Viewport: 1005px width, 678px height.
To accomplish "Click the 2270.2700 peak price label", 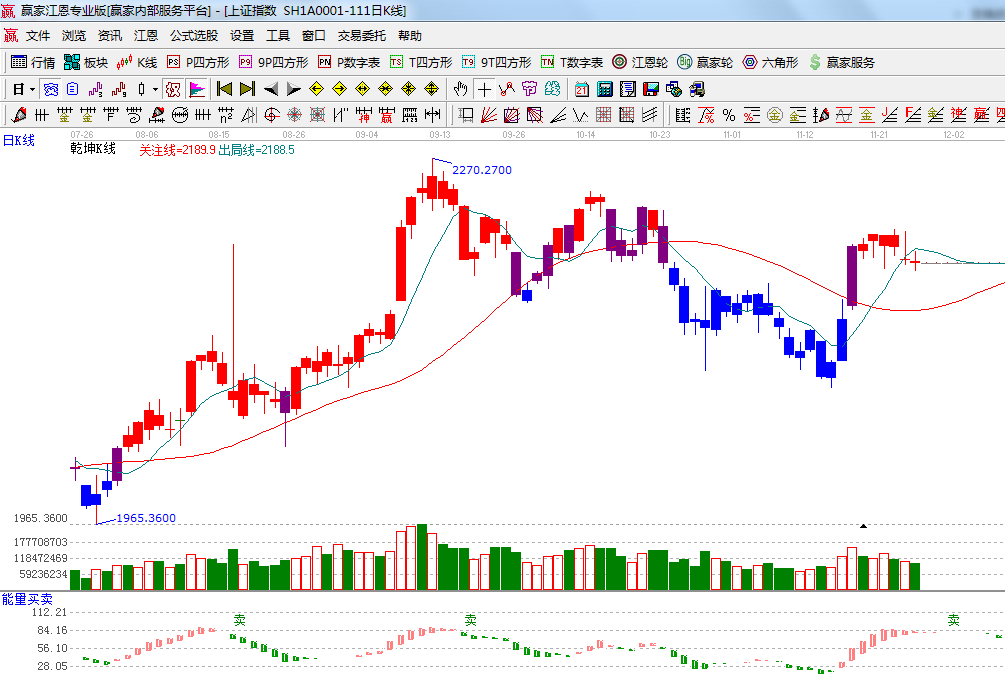I will click(481, 170).
